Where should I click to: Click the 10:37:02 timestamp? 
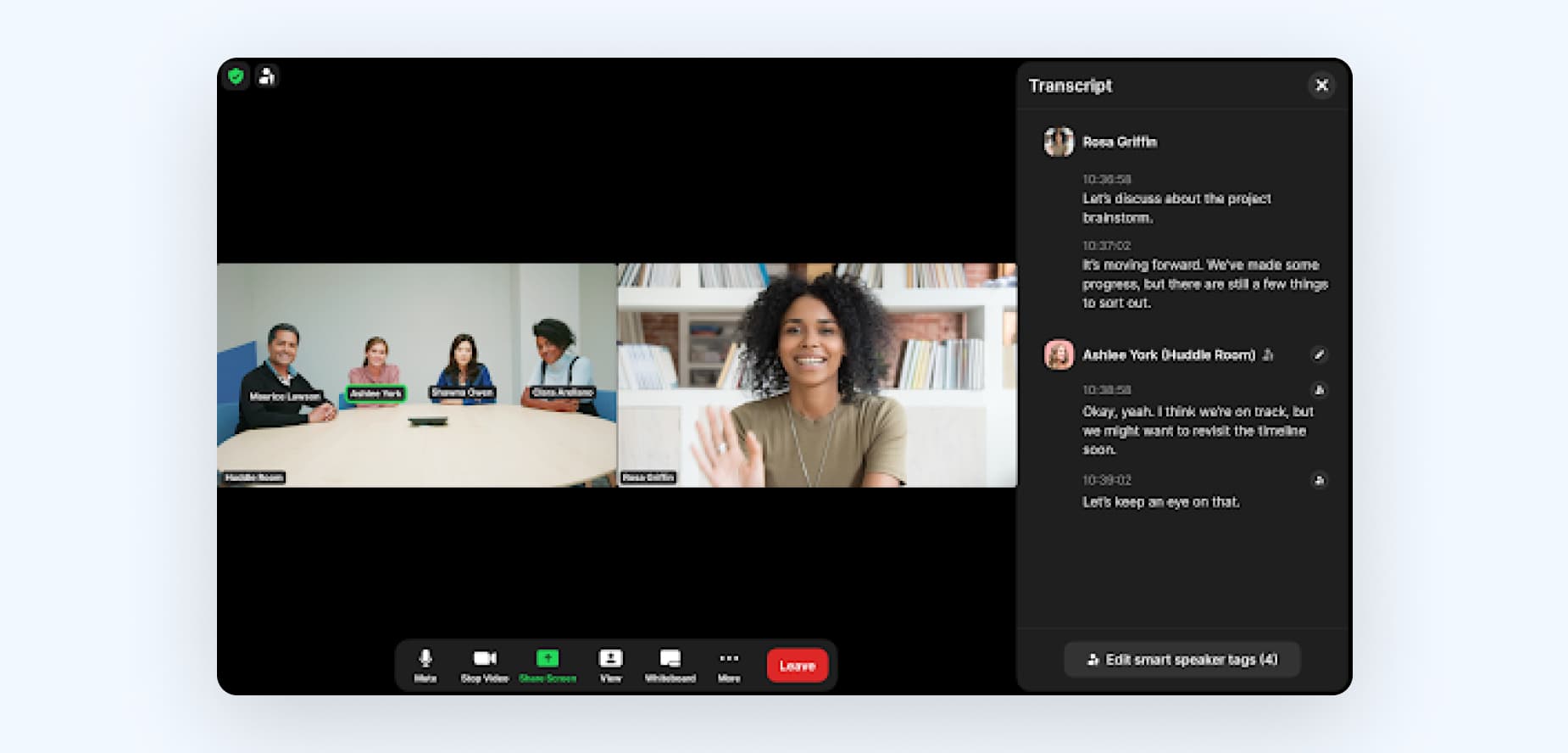tap(1106, 245)
